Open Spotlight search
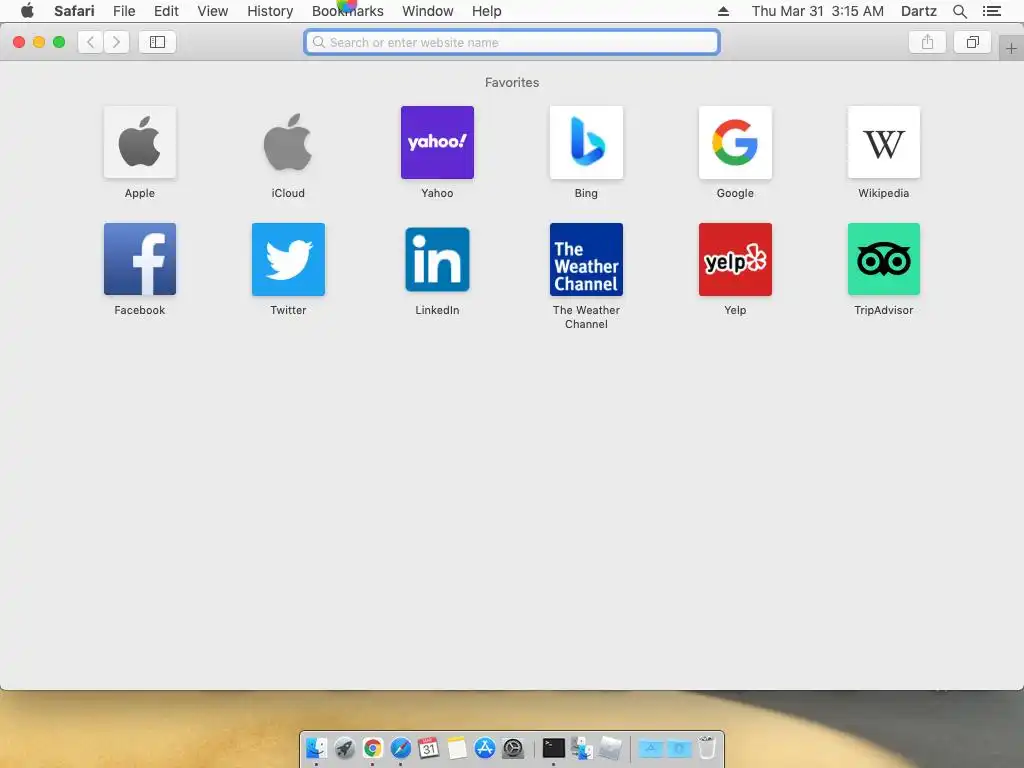Viewport: 1024px width, 768px height. [959, 11]
